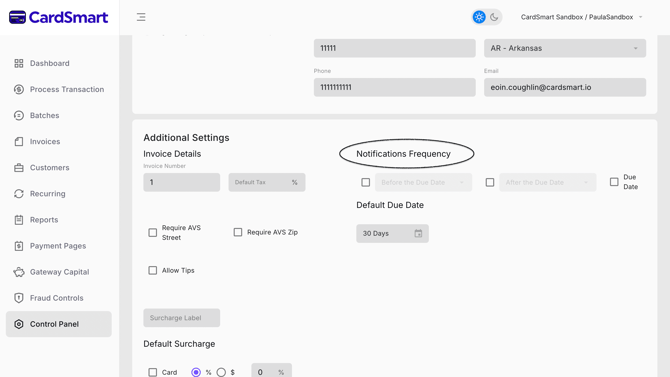Click the Control Panel gear icon
670x377 pixels.
tap(19, 324)
